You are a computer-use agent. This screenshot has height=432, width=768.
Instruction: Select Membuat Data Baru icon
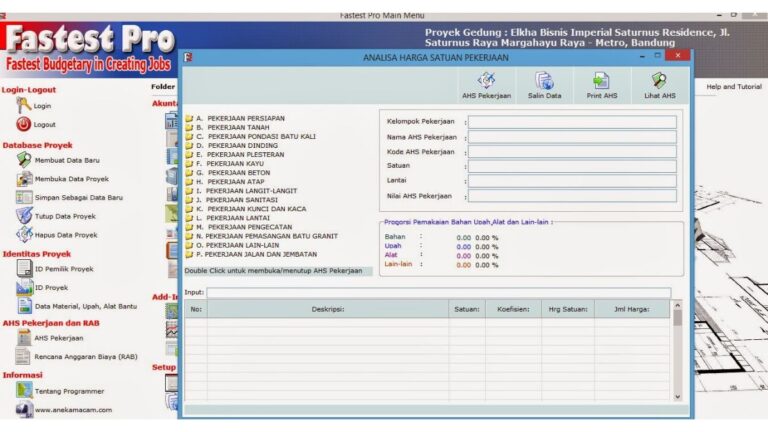pyautogui.click(x=24, y=159)
